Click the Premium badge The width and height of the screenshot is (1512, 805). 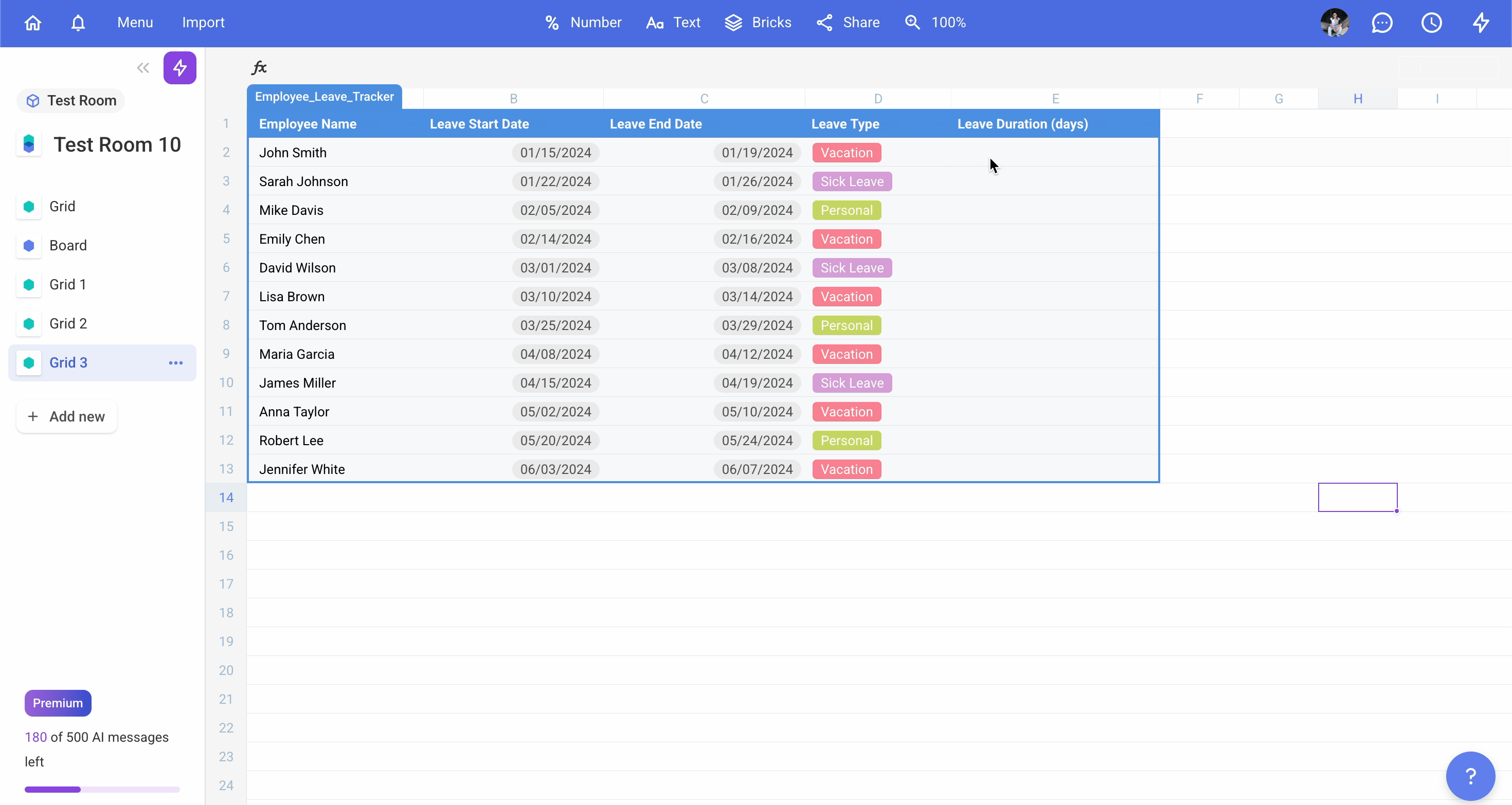click(x=58, y=703)
